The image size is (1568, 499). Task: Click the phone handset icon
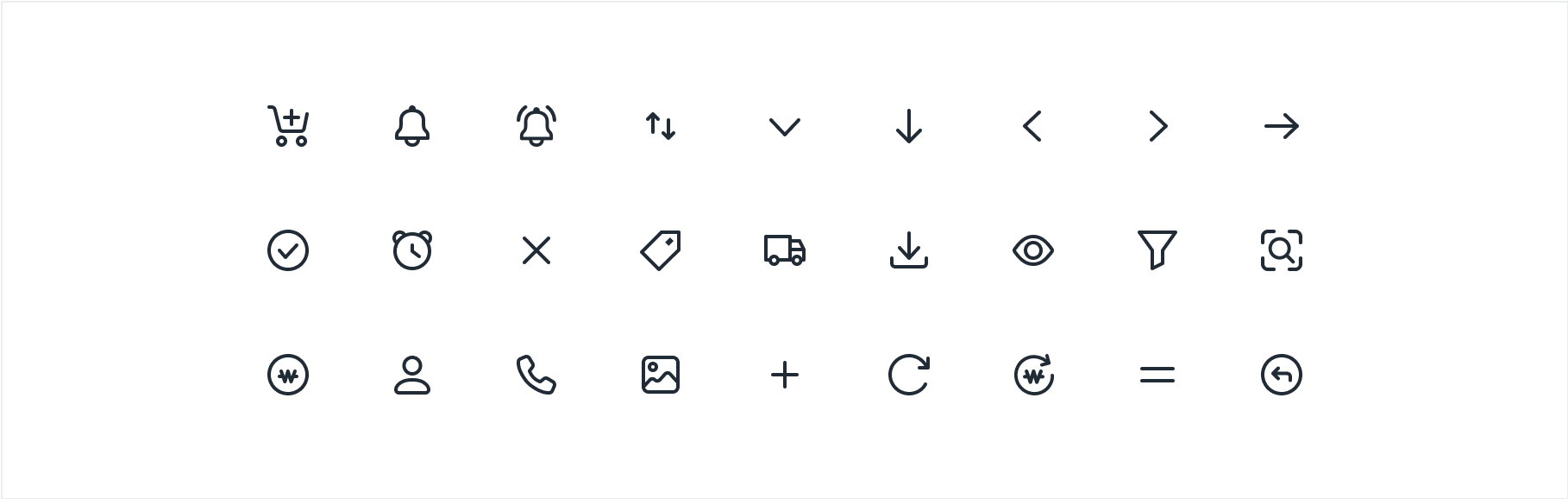(x=536, y=375)
